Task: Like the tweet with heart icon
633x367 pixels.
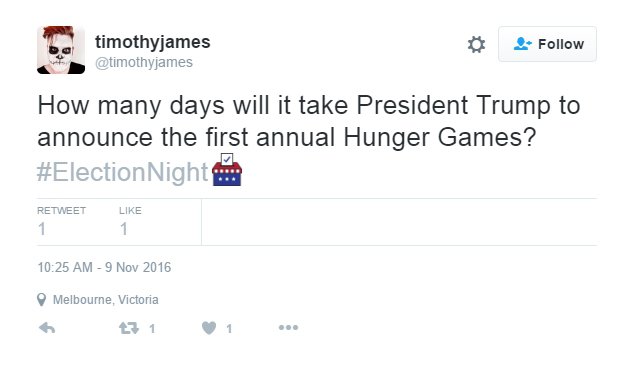Action: [x=209, y=328]
